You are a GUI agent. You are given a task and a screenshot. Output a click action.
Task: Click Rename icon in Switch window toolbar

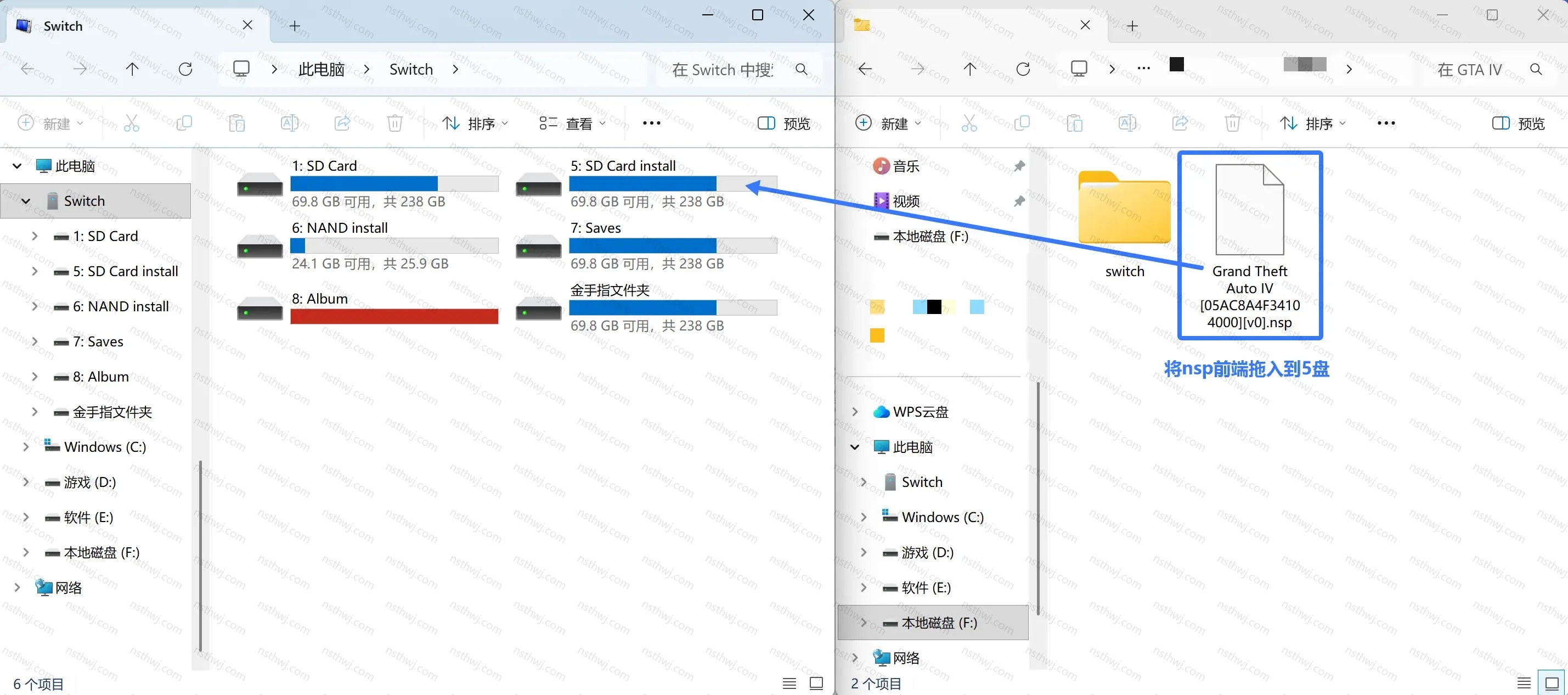pos(290,123)
